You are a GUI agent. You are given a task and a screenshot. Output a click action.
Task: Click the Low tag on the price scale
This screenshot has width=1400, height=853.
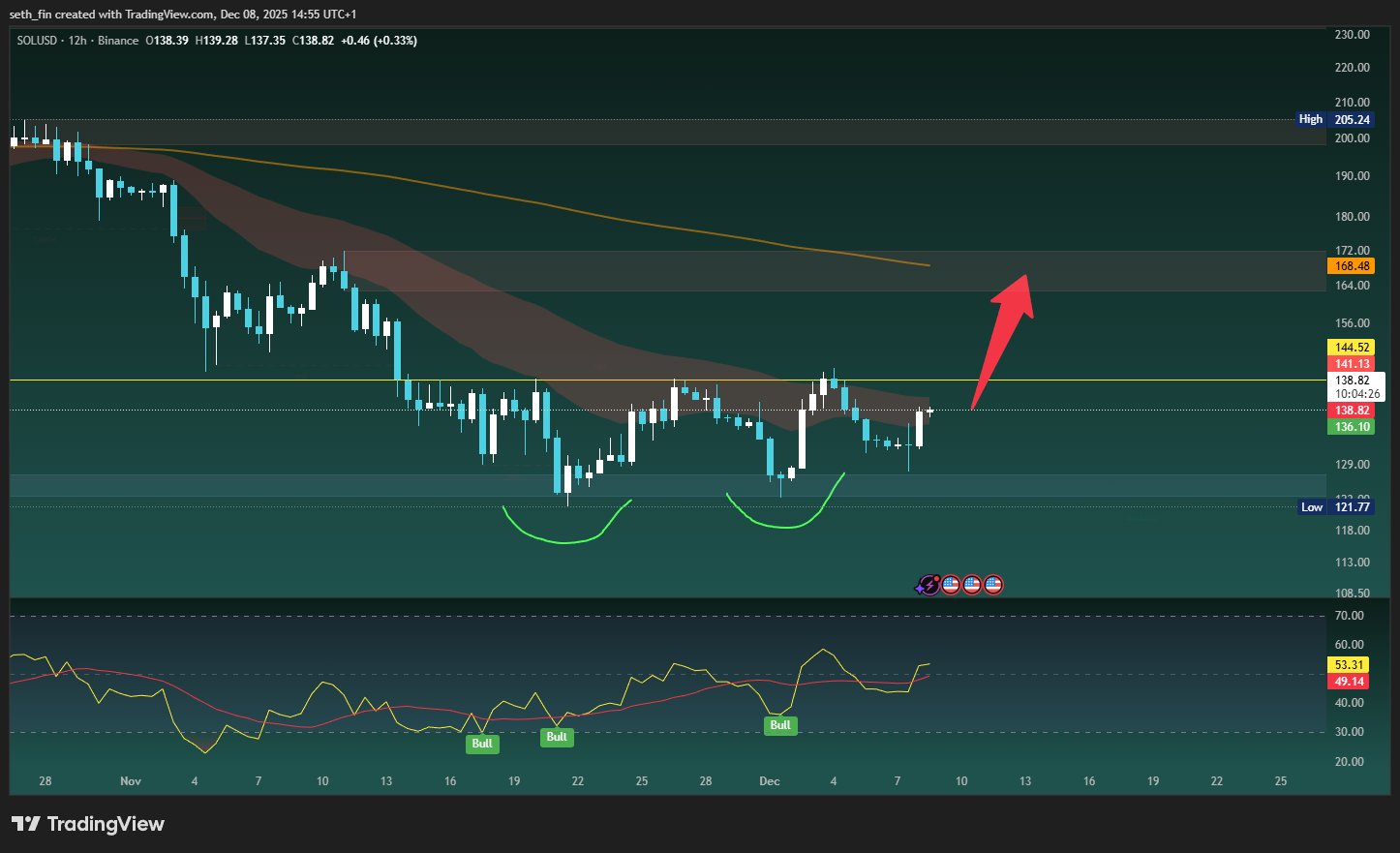[x=1312, y=507]
